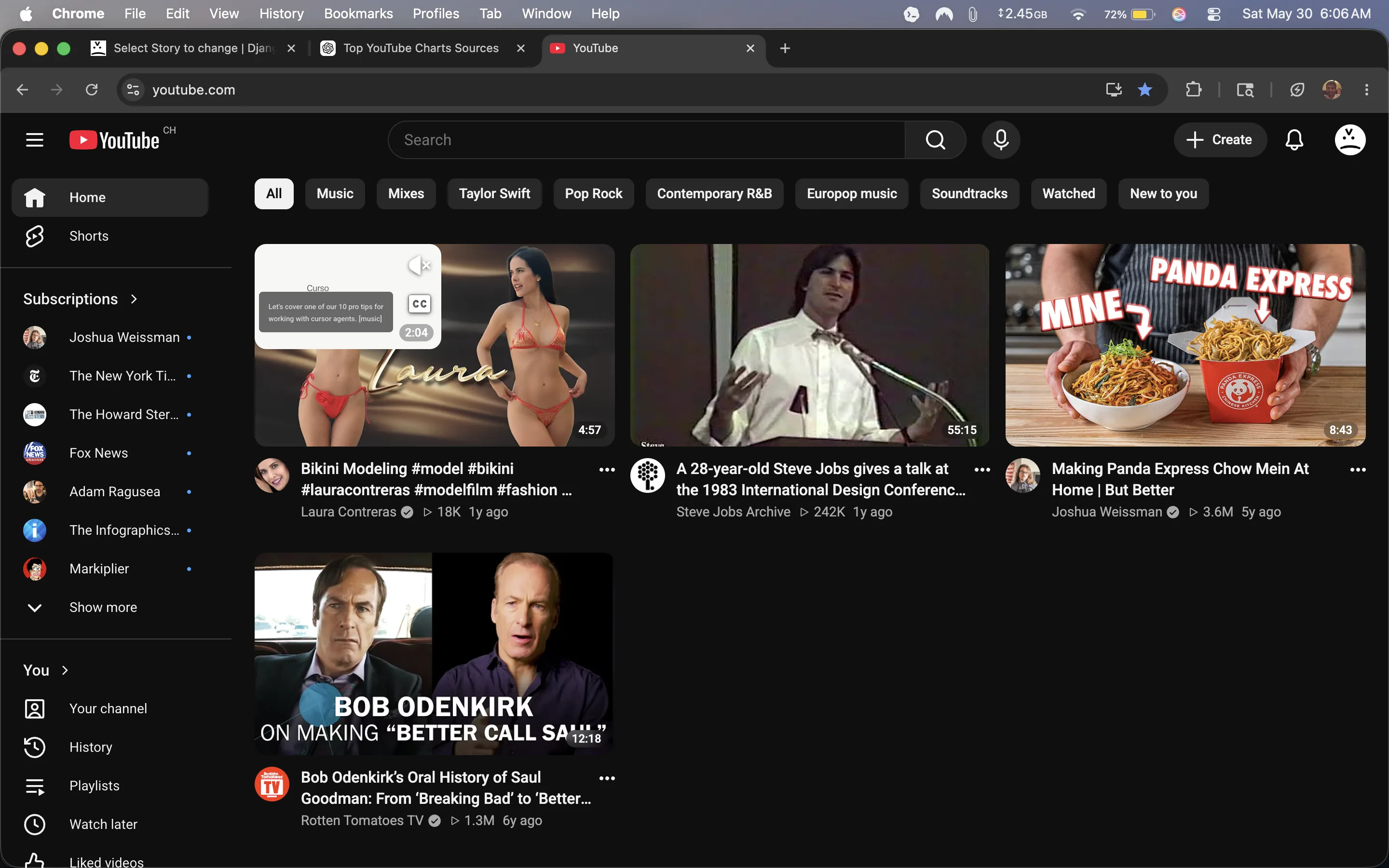1389x868 pixels.
Task: Show more subscriptions
Action: [x=109, y=608]
